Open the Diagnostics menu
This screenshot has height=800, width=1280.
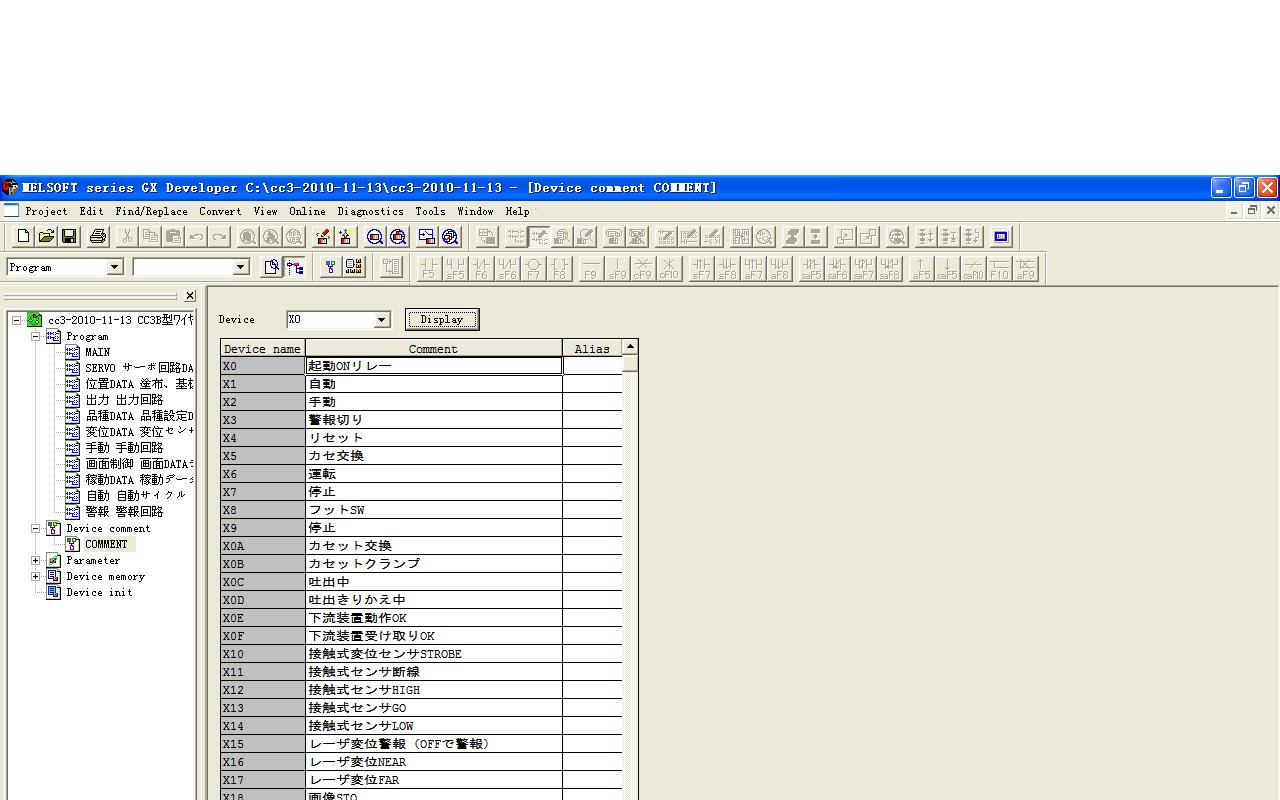coord(370,212)
